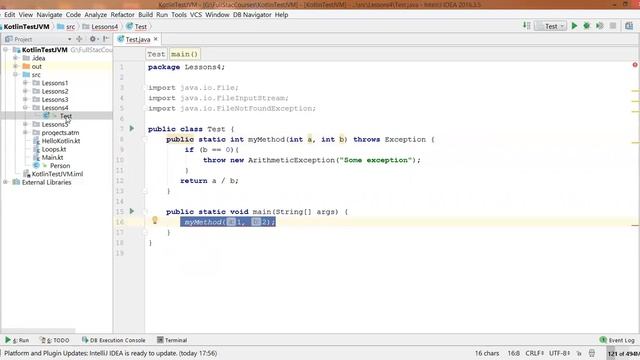
Task: Expand the Lessons1 folder node
Action: pos(25,83)
